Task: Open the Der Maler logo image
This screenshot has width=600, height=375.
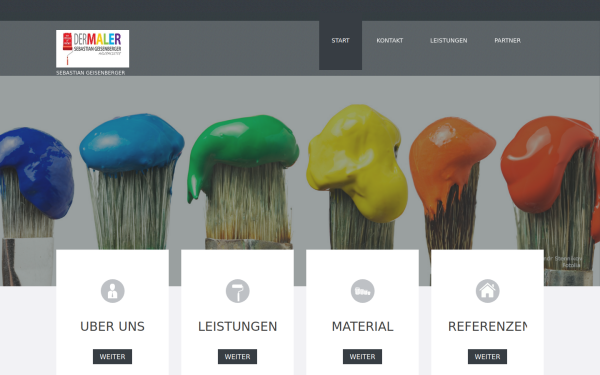Action: [93, 49]
